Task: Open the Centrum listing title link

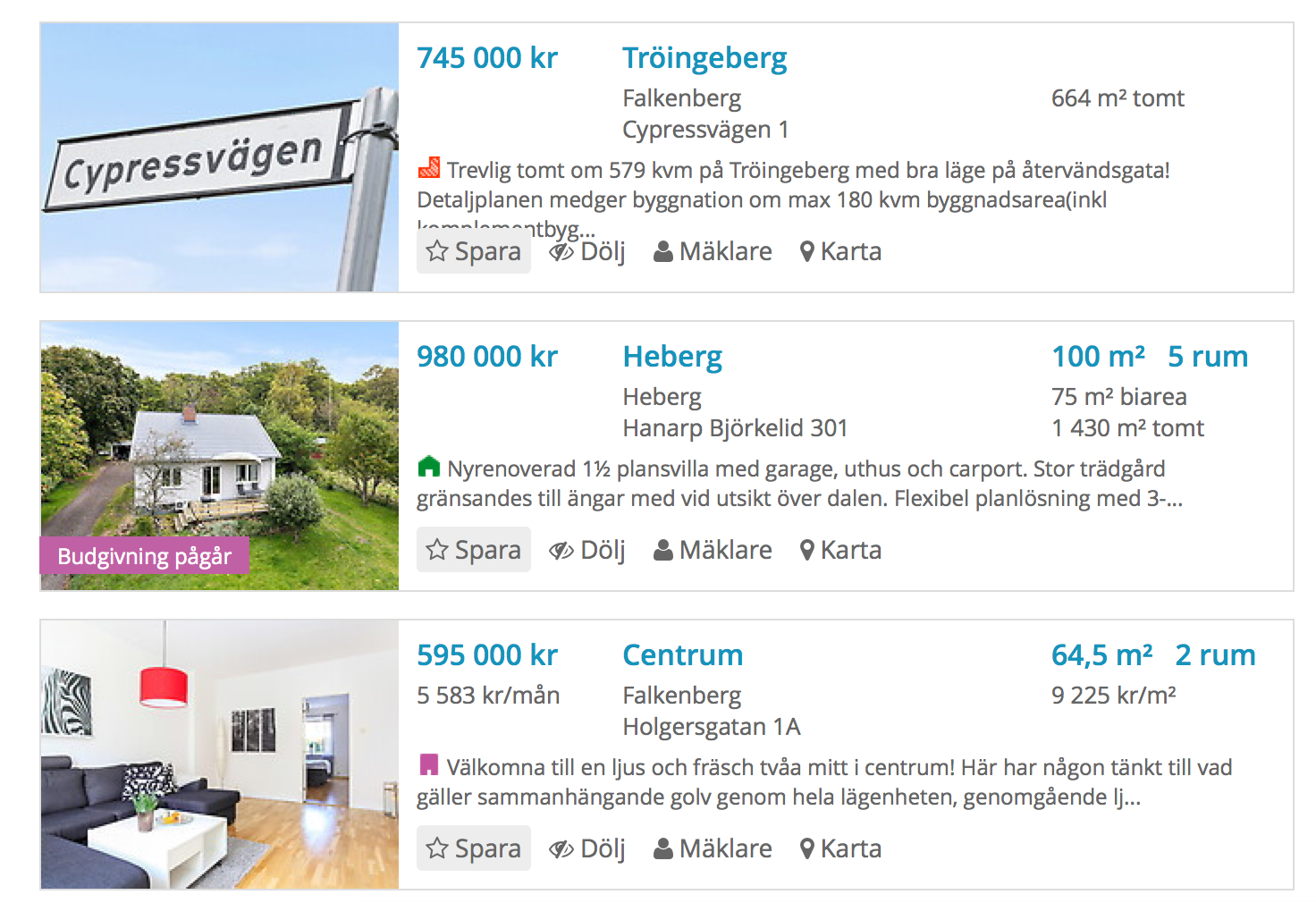Action: coord(683,655)
